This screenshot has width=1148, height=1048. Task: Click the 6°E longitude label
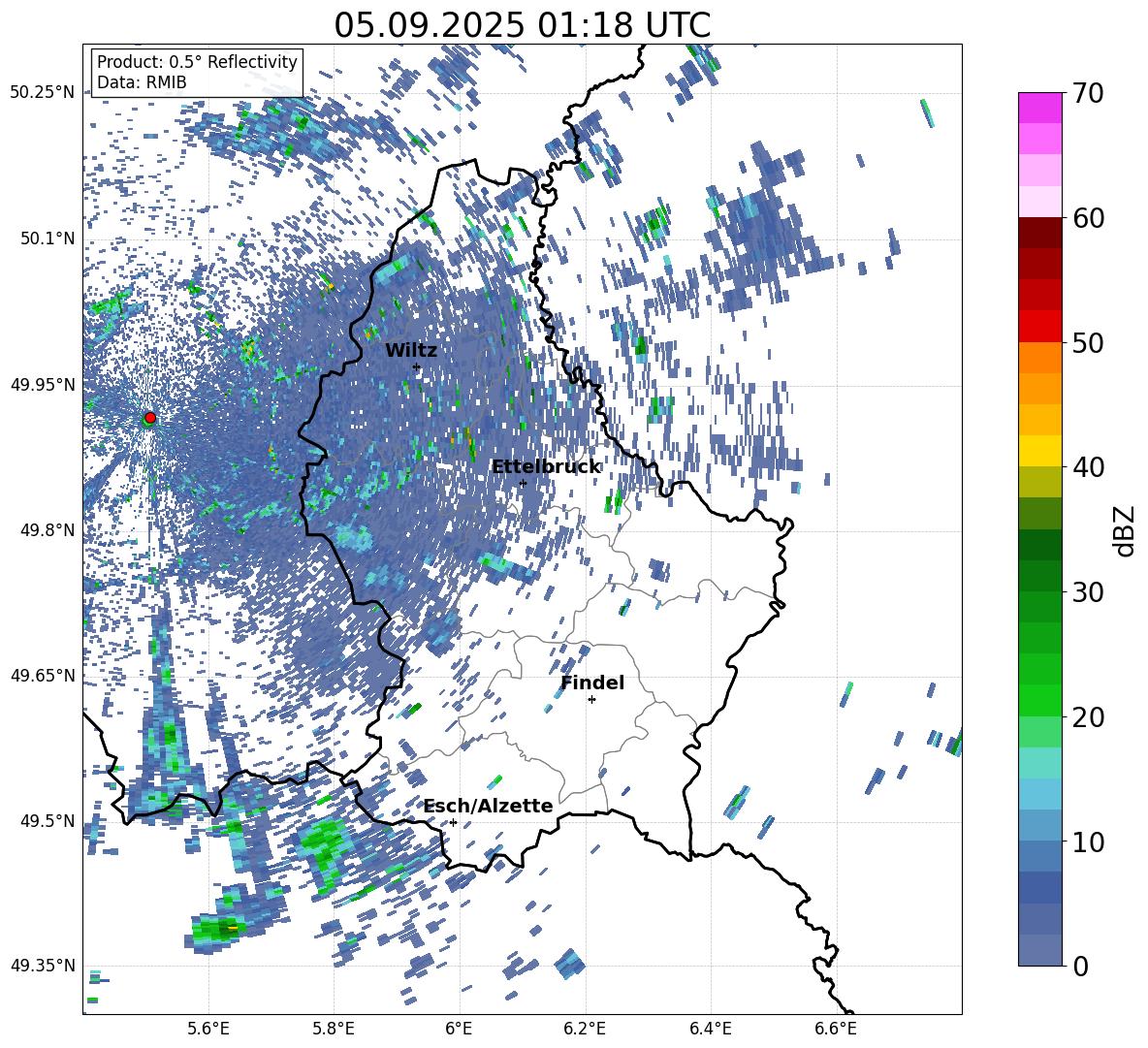[x=459, y=1029]
